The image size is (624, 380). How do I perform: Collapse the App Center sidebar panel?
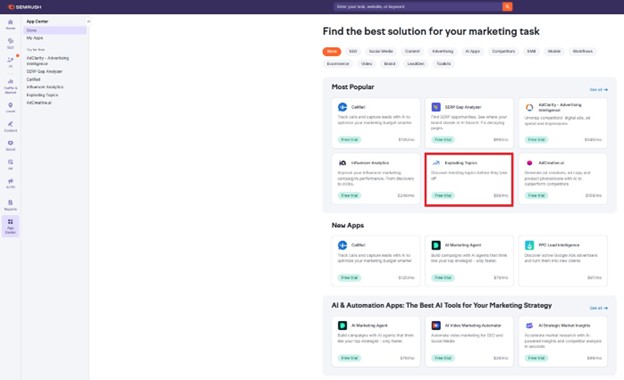[88, 21]
